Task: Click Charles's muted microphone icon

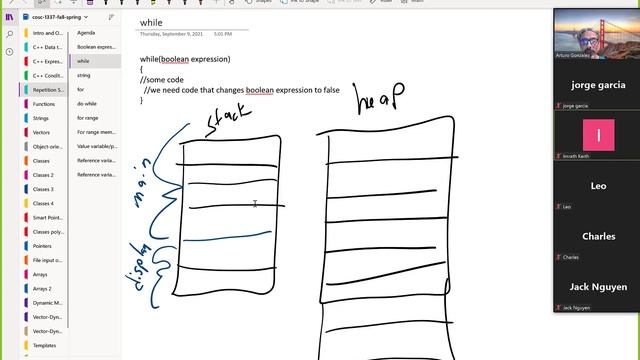Action: click(558, 257)
